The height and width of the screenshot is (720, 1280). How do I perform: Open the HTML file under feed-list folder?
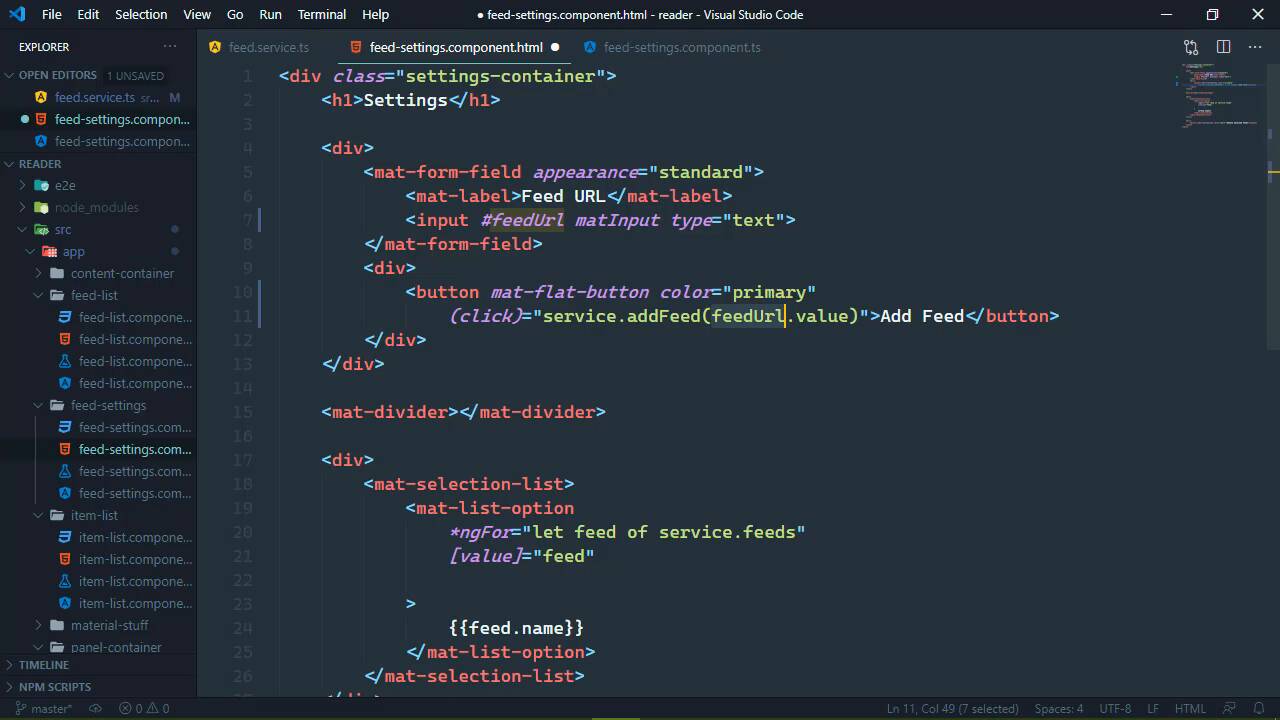click(x=98, y=339)
